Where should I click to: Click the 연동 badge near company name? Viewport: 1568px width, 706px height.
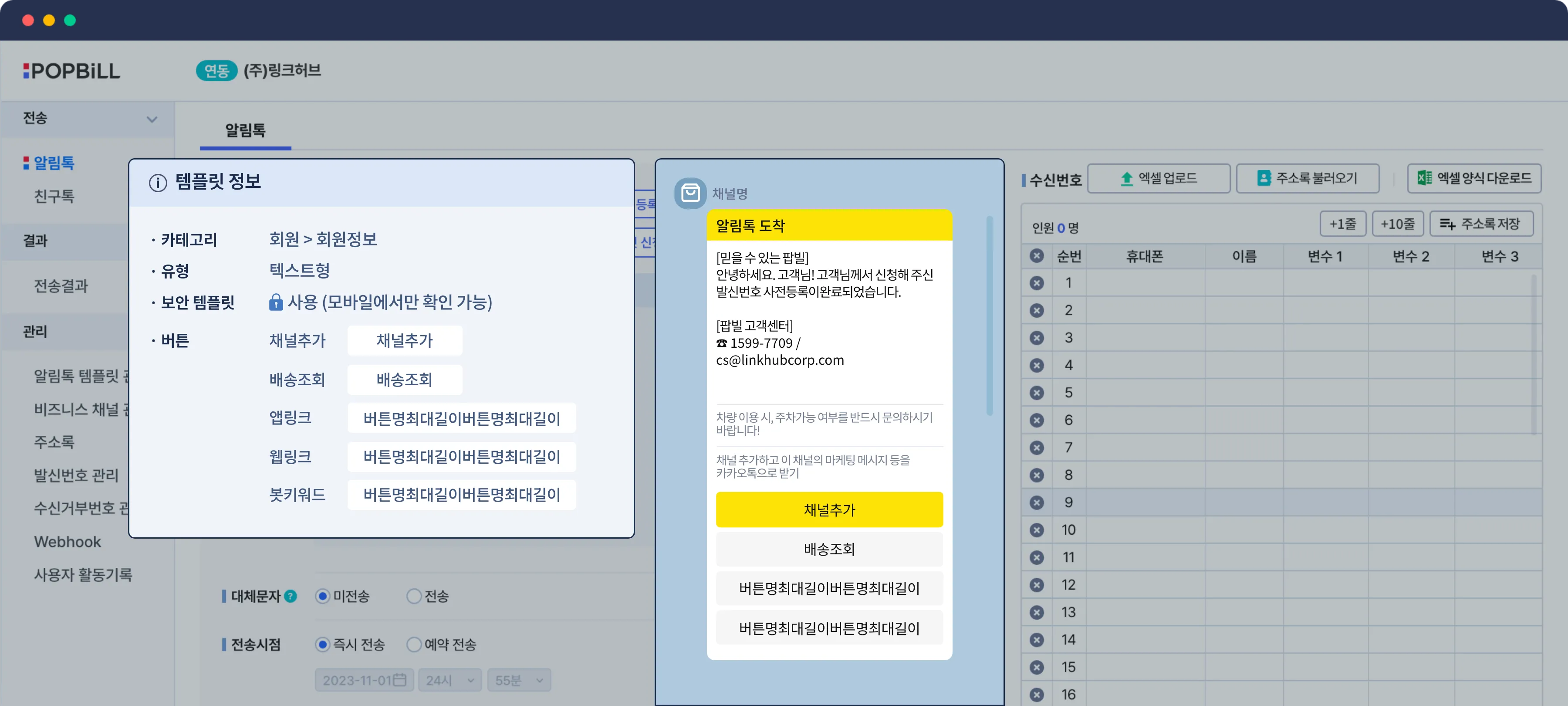[216, 71]
